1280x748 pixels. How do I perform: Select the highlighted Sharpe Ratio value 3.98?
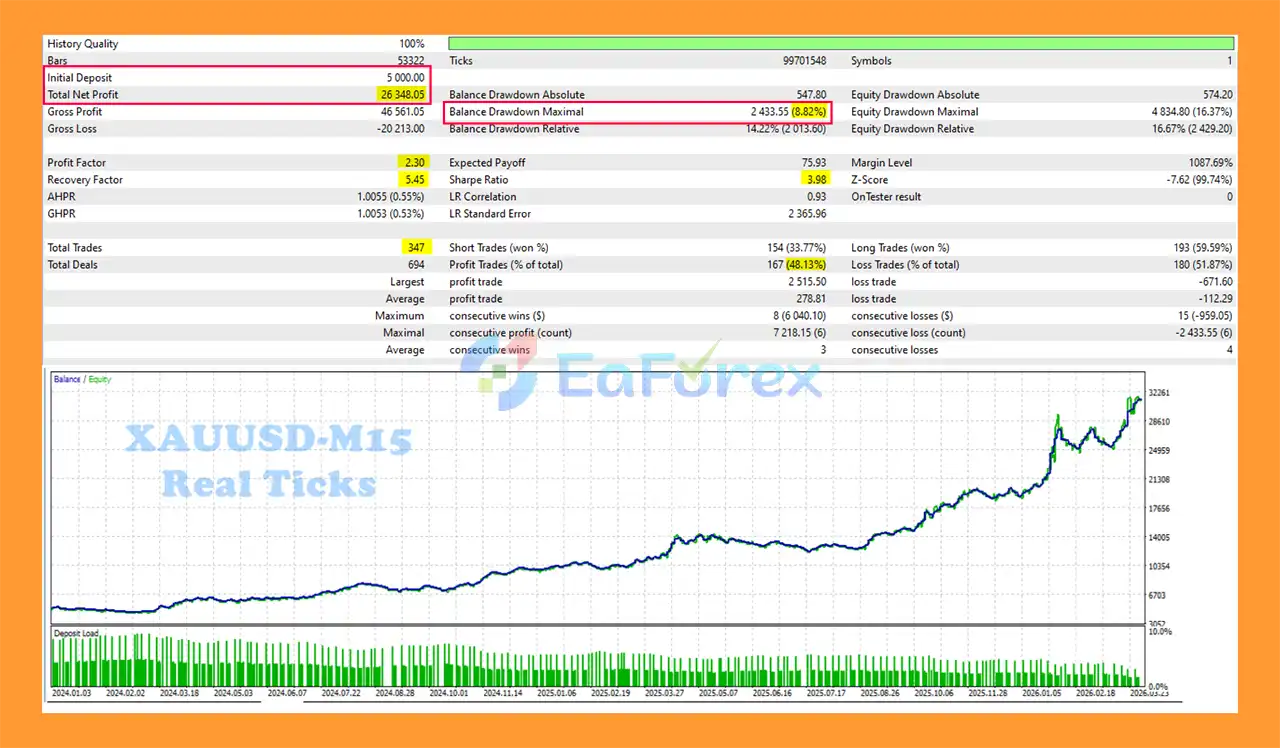[x=817, y=180]
